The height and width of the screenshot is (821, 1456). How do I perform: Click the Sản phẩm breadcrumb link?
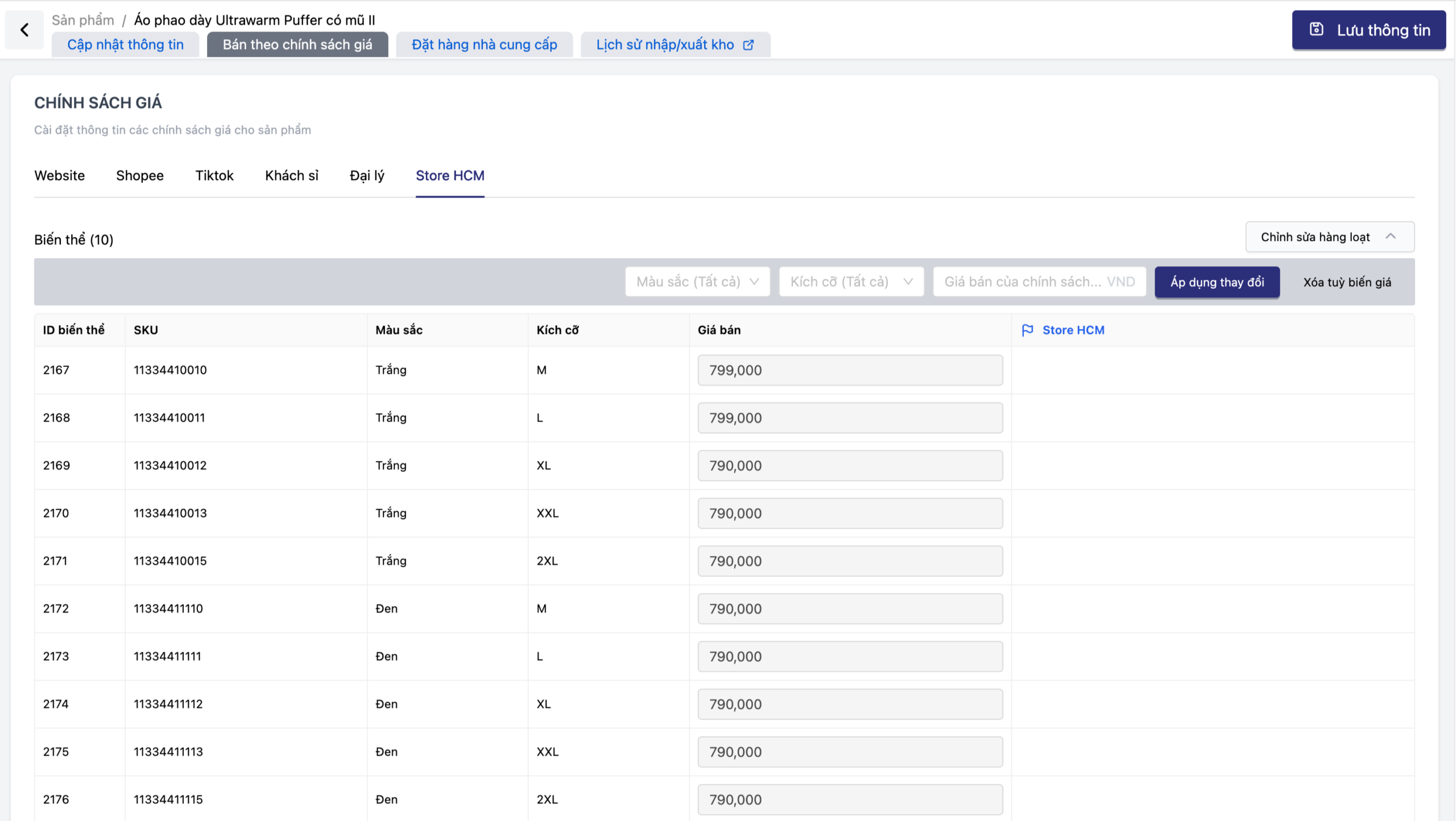pyautogui.click(x=82, y=20)
